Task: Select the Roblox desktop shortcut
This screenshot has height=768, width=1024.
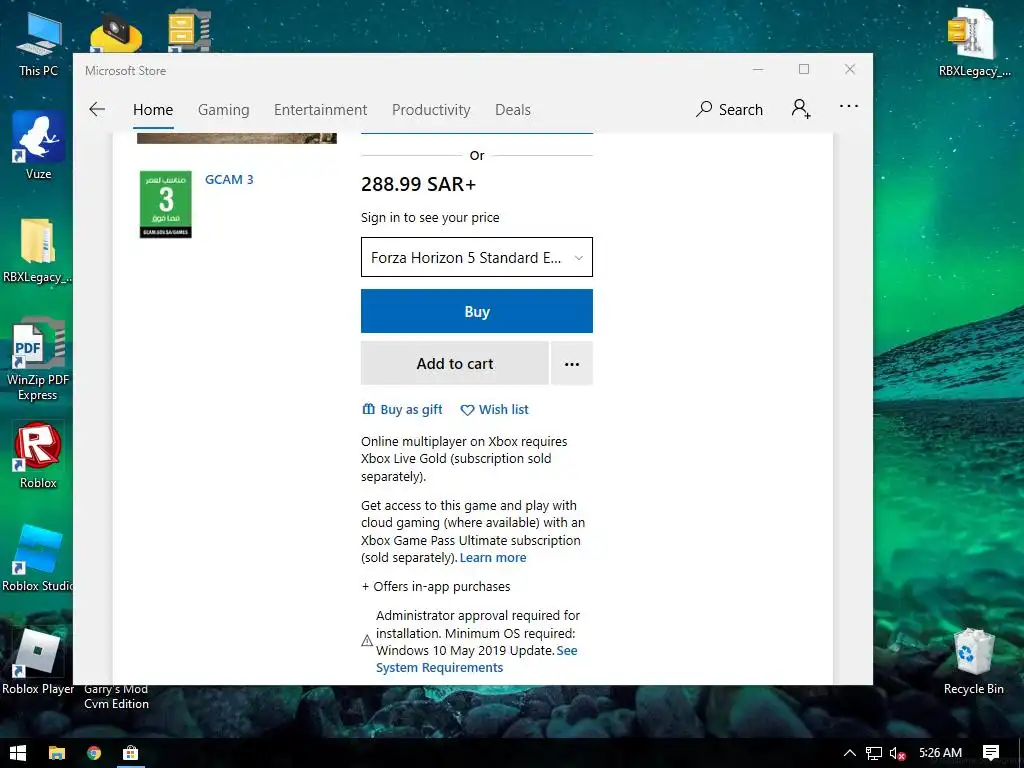Action: pos(38,455)
